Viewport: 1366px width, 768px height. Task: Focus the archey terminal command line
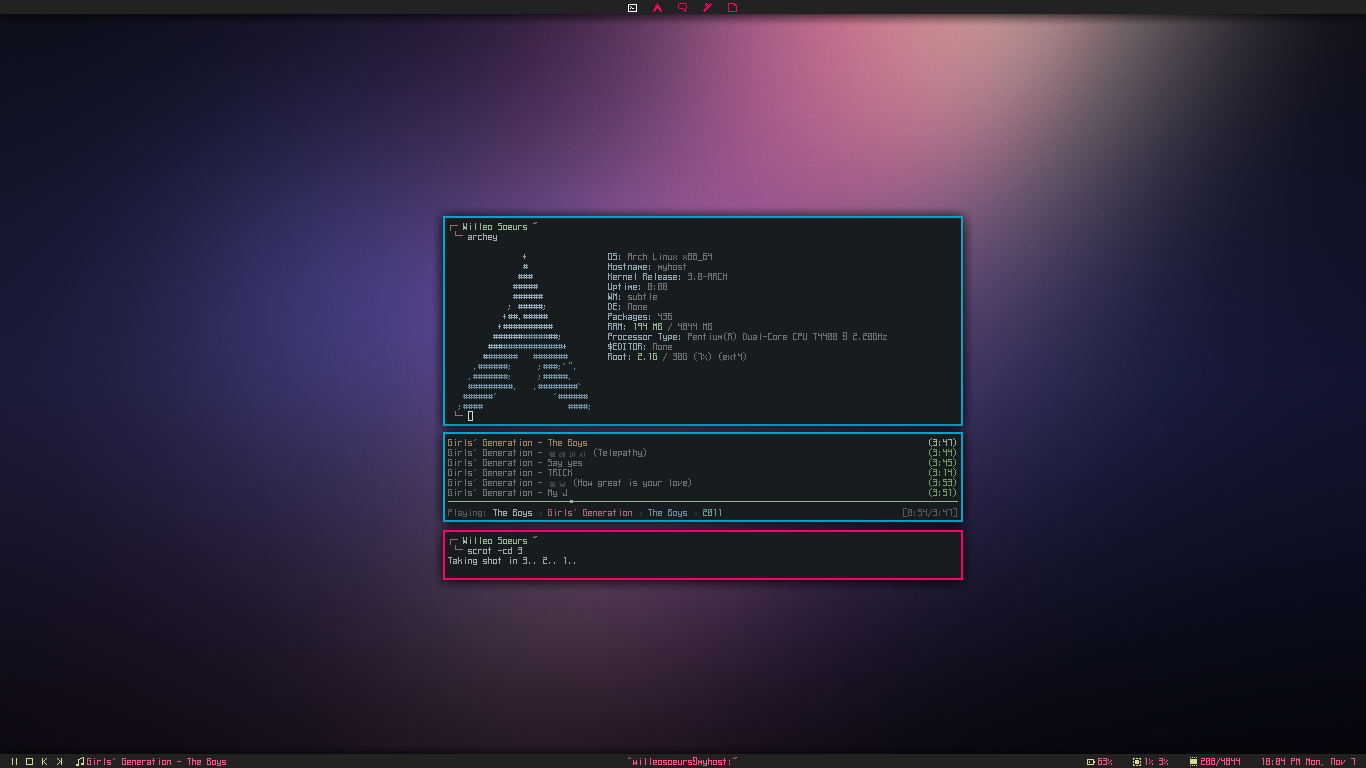(x=482, y=237)
